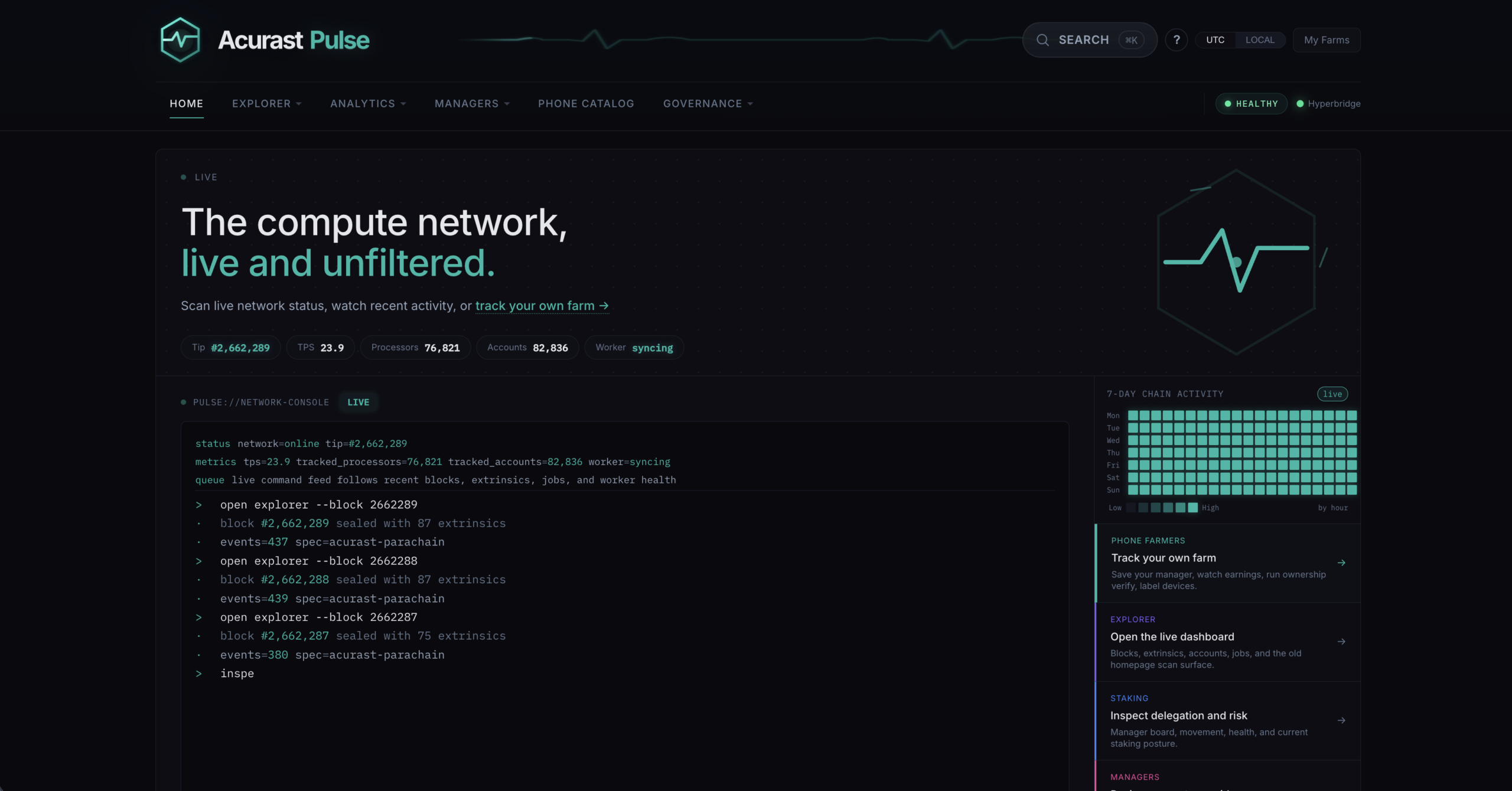Click events=439 spec=acurast-parachain line
Screen dimensions: 1512x791
pos(332,599)
